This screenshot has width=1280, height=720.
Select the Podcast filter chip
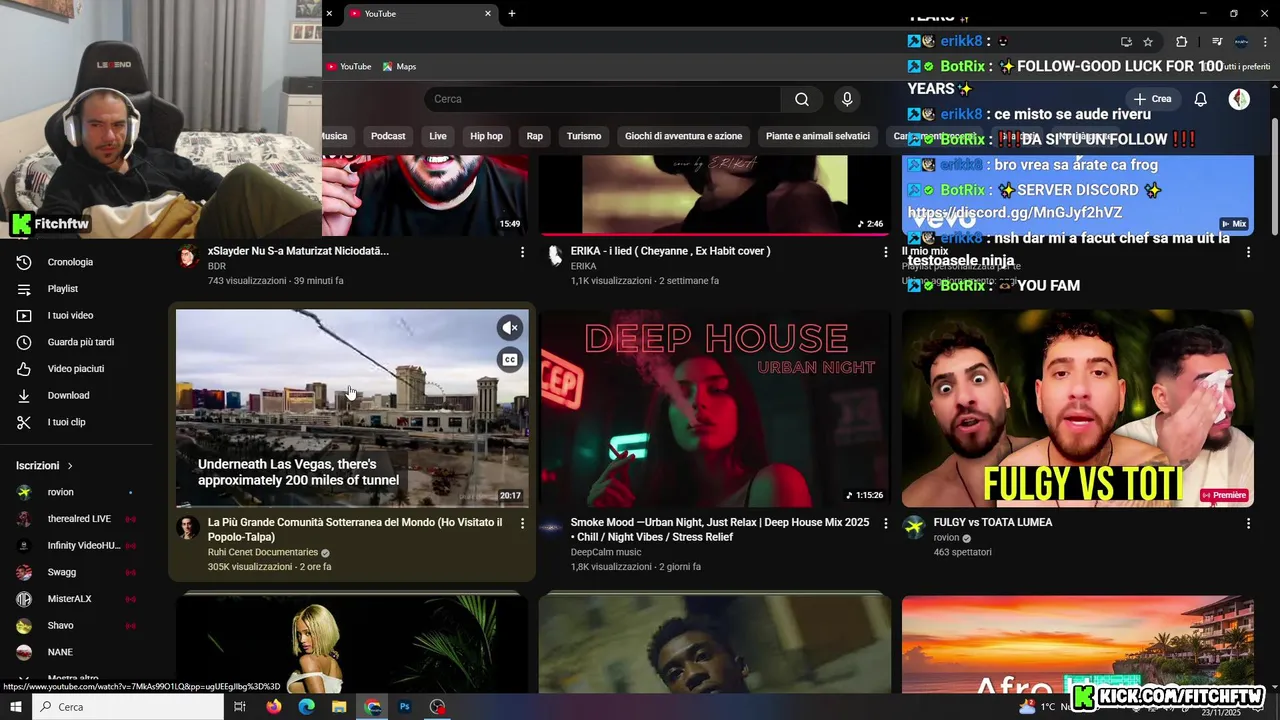[x=388, y=136]
